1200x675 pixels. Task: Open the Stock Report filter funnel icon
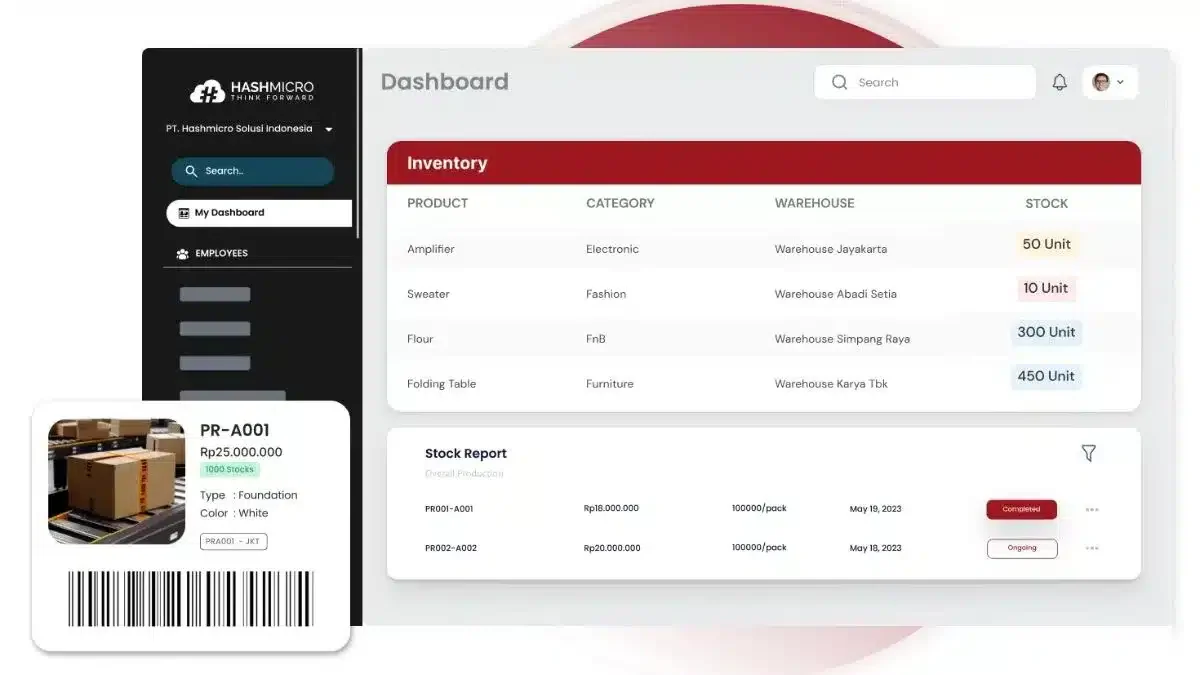(x=1089, y=453)
